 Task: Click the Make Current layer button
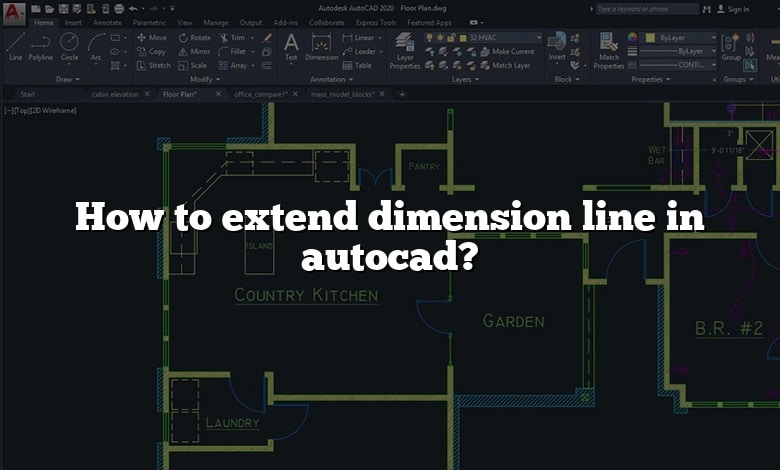pyautogui.click(x=507, y=51)
